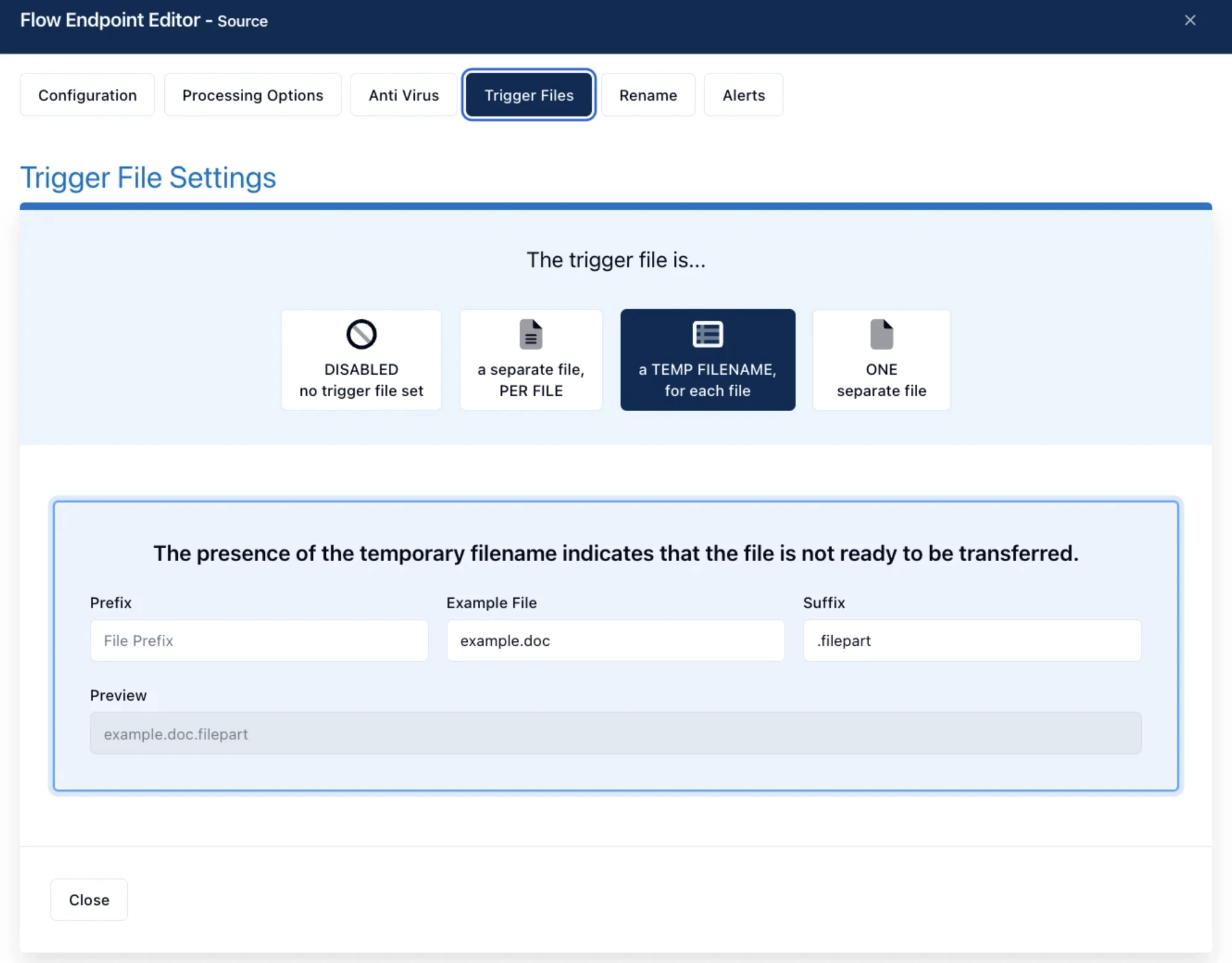Click the Preview field example.doc.filepart

click(615, 733)
